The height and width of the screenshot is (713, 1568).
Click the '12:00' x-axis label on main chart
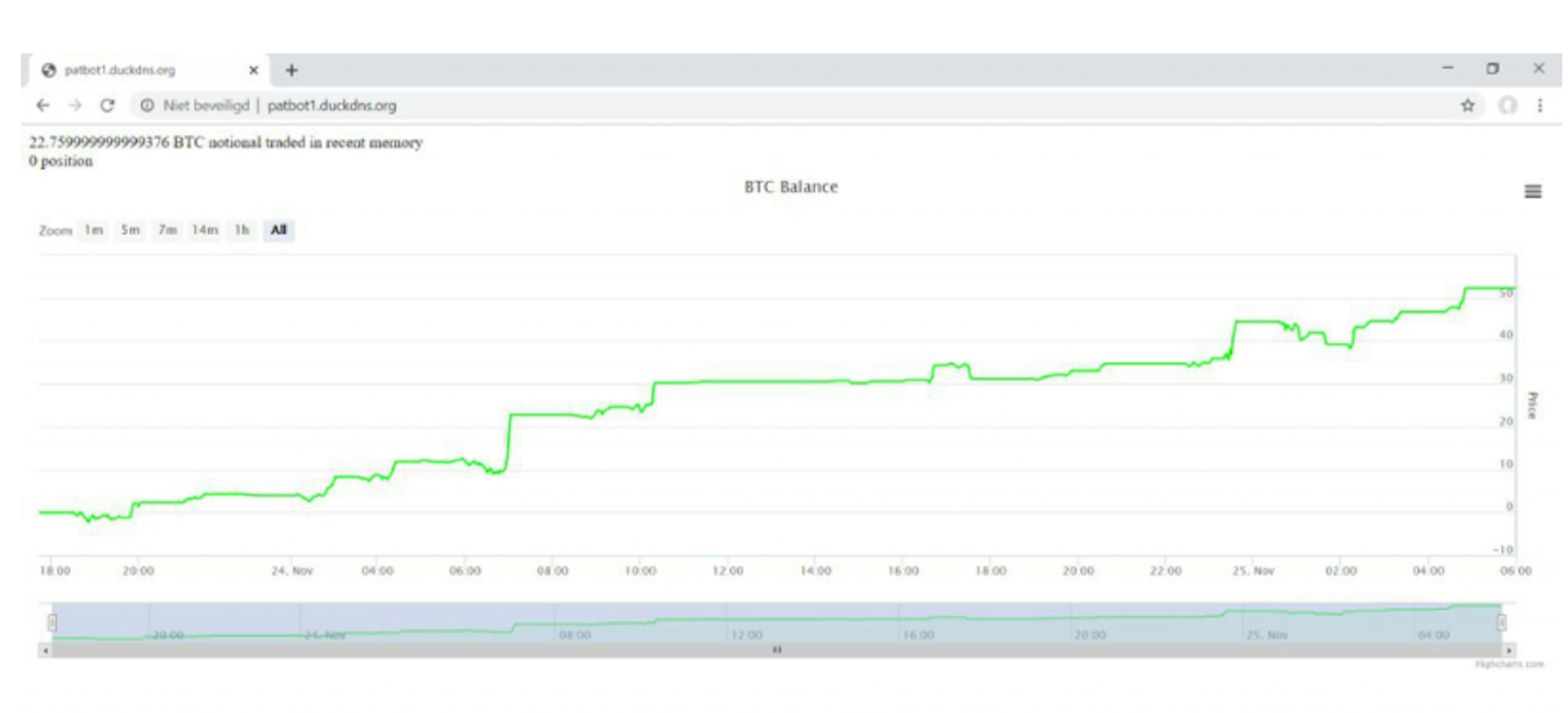tap(728, 571)
